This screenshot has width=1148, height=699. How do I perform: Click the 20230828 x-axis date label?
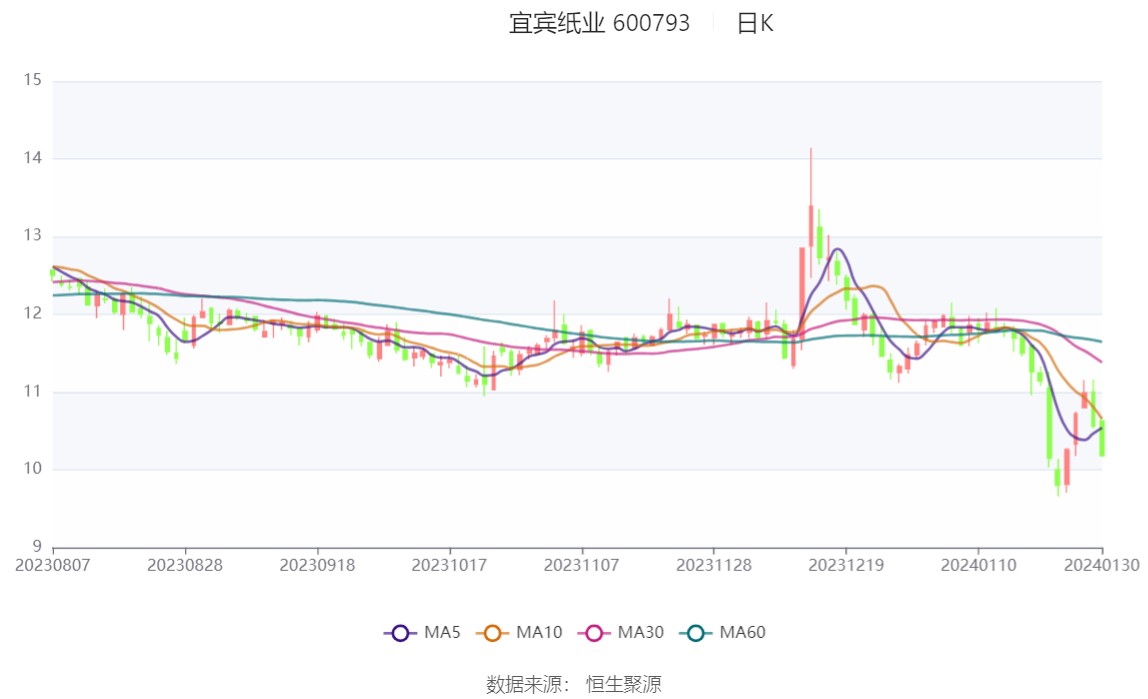(x=184, y=566)
